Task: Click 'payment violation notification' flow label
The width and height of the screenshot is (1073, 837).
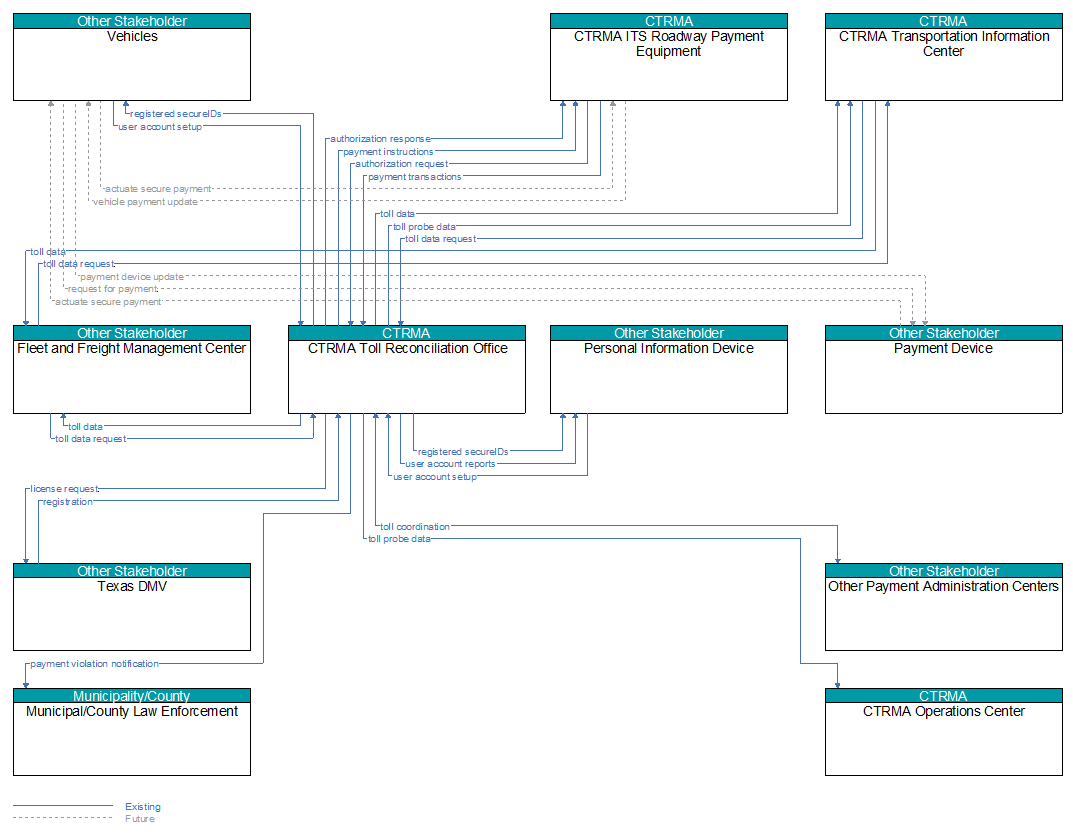Action: (x=94, y=664)
